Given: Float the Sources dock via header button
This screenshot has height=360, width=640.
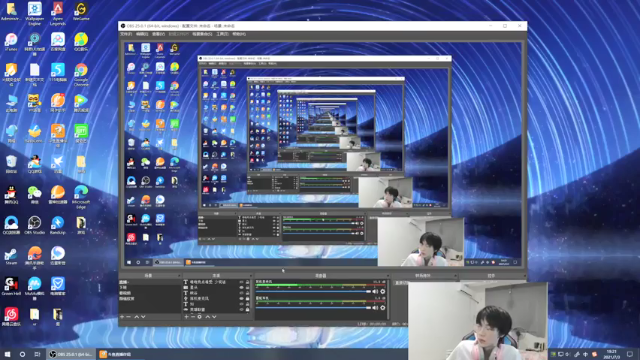Looking at the screenshot, I should [x=251, y=276].
